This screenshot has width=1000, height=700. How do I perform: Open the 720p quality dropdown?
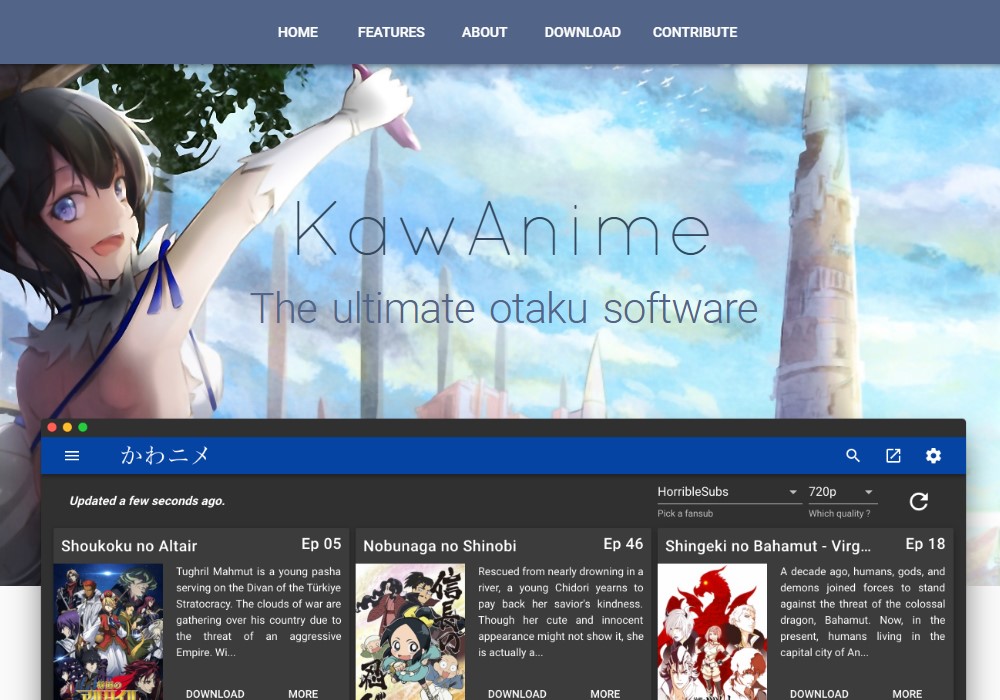coord(842,492)
